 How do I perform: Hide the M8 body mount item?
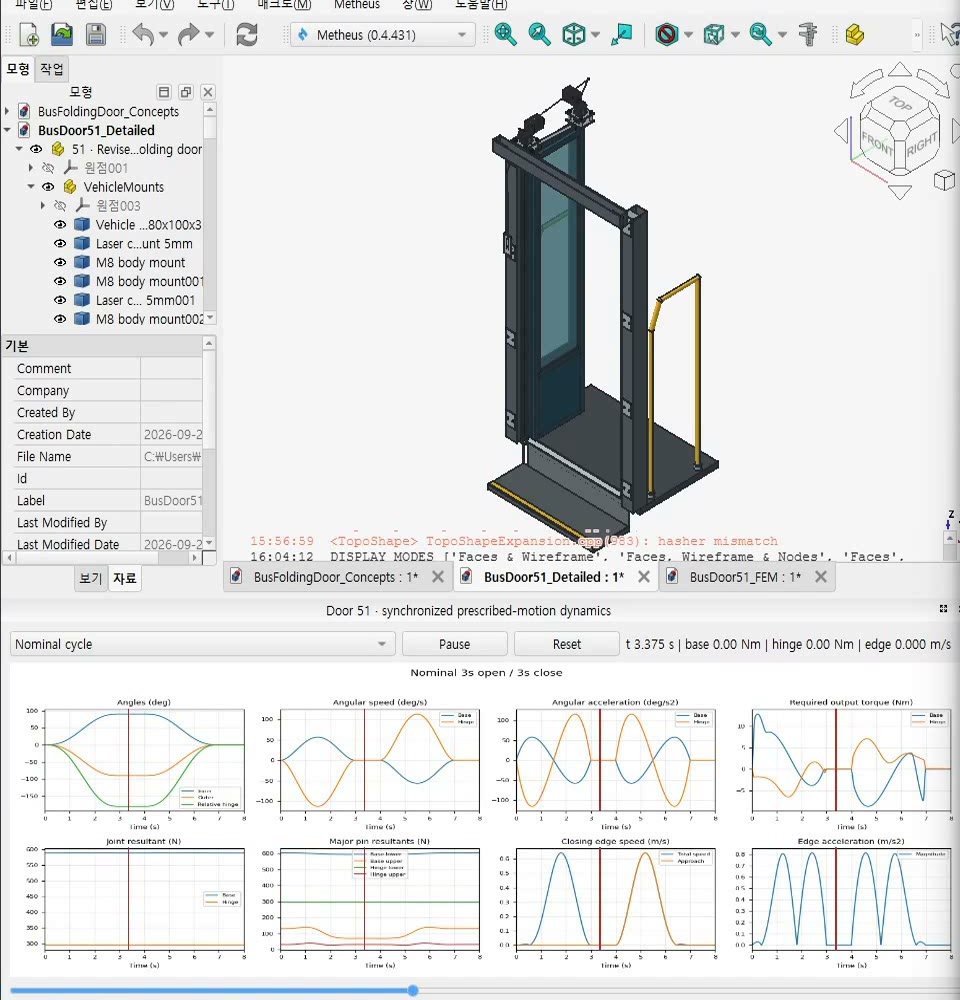pos(60,262)
